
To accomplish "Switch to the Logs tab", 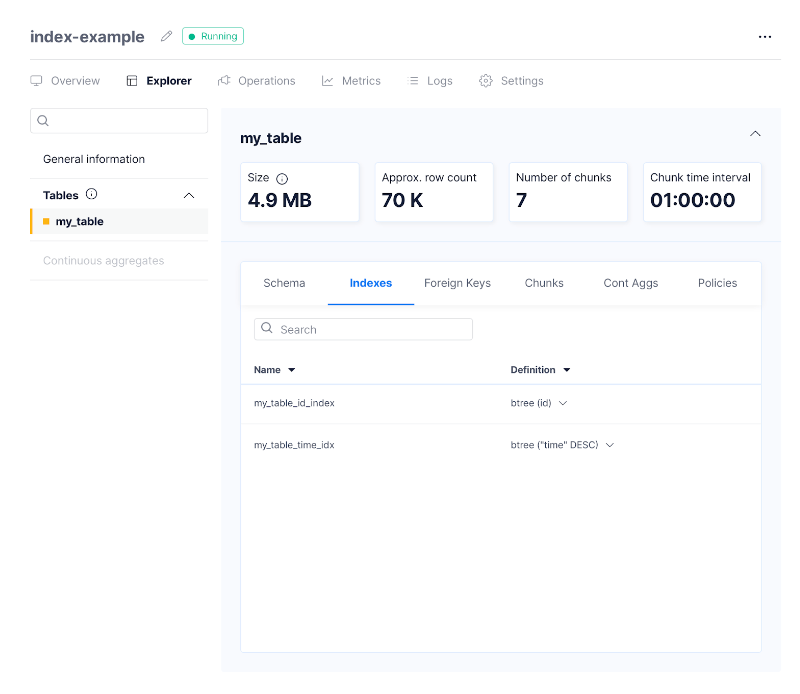I will click(431, 81).
